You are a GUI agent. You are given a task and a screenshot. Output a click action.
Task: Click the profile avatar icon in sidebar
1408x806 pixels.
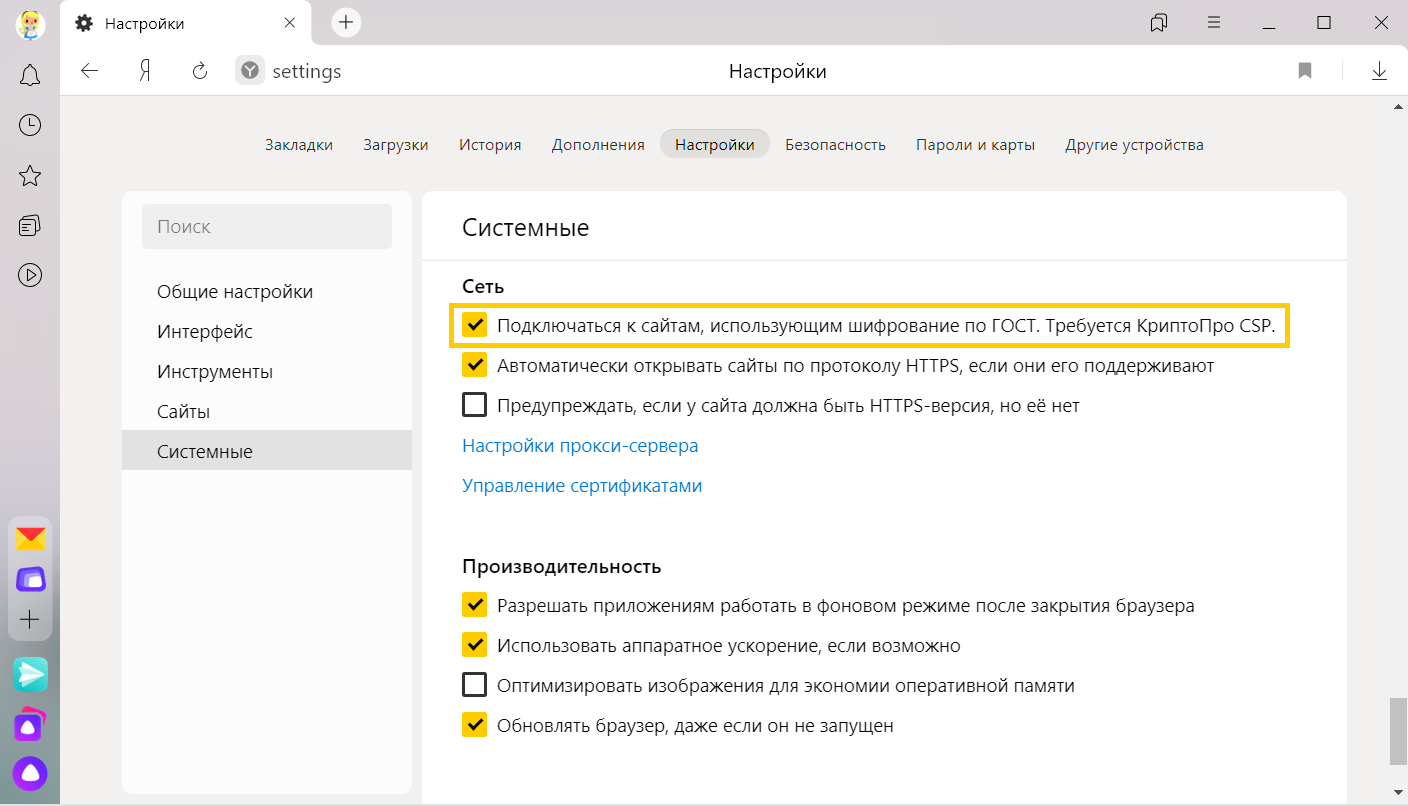tap(30, 24)
